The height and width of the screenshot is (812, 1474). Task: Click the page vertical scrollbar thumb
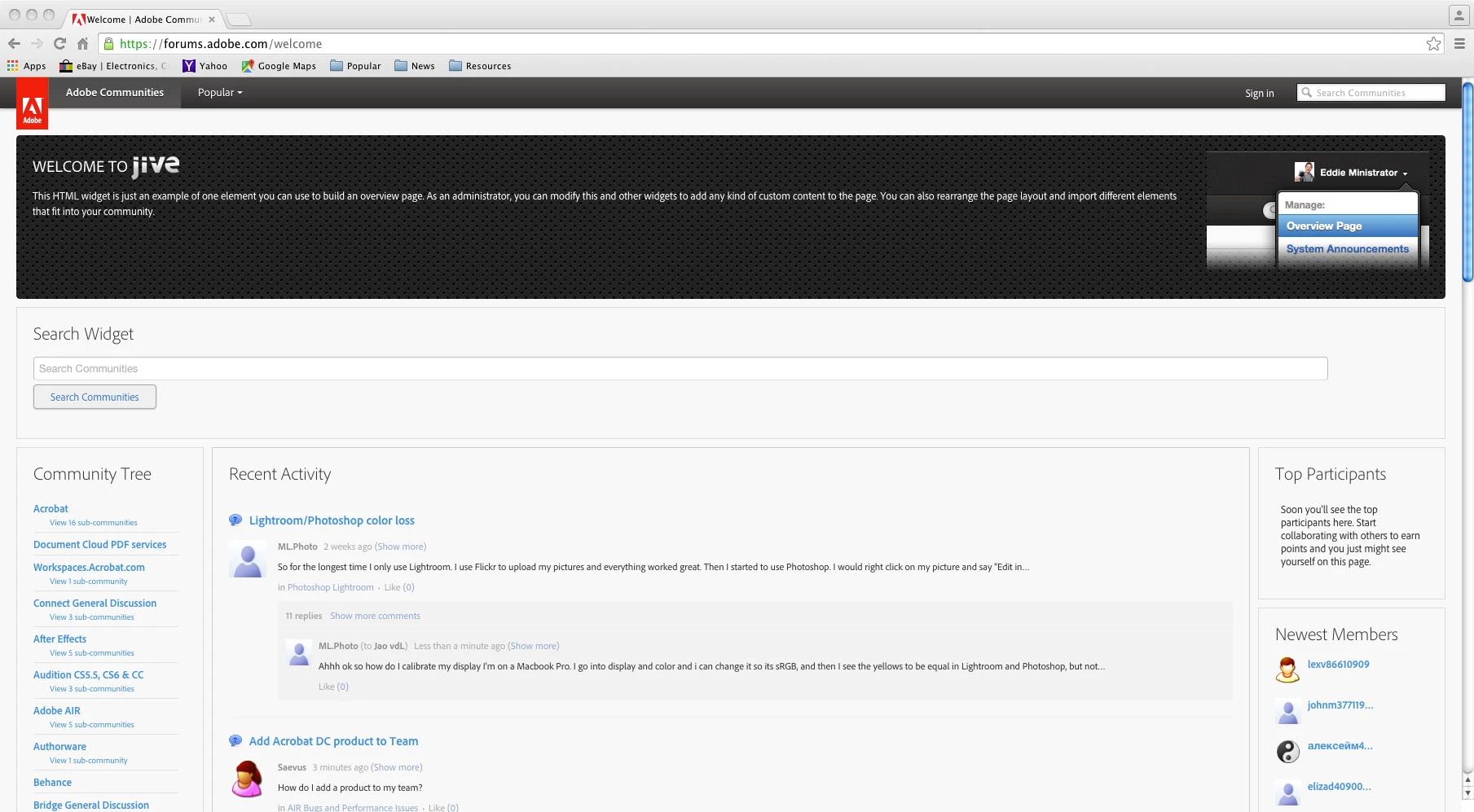click(1467, 182)
